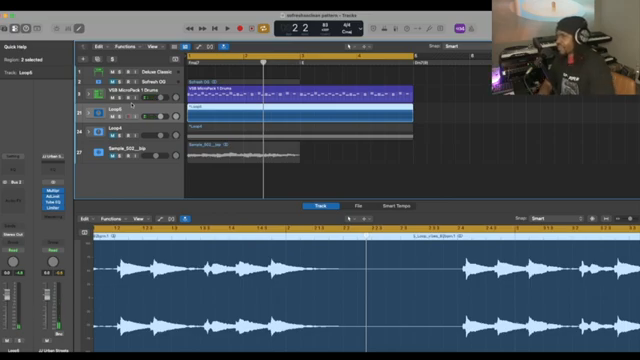Select the VSB MicroPack 1 Drums purple region
The height and width of the screenshot is (360, 640).
click(x=300, y=94)
